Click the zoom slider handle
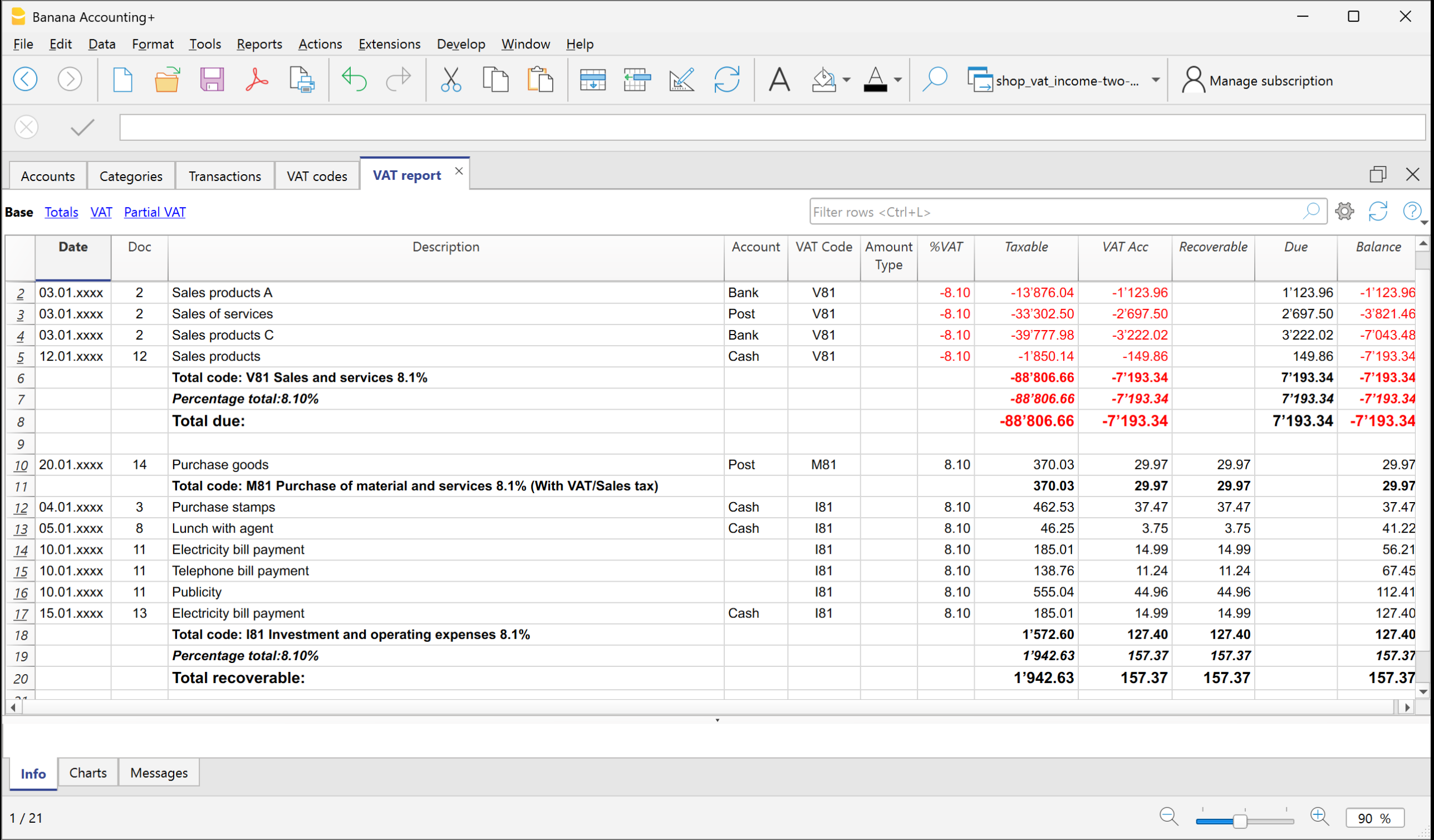 [1240, 820]
